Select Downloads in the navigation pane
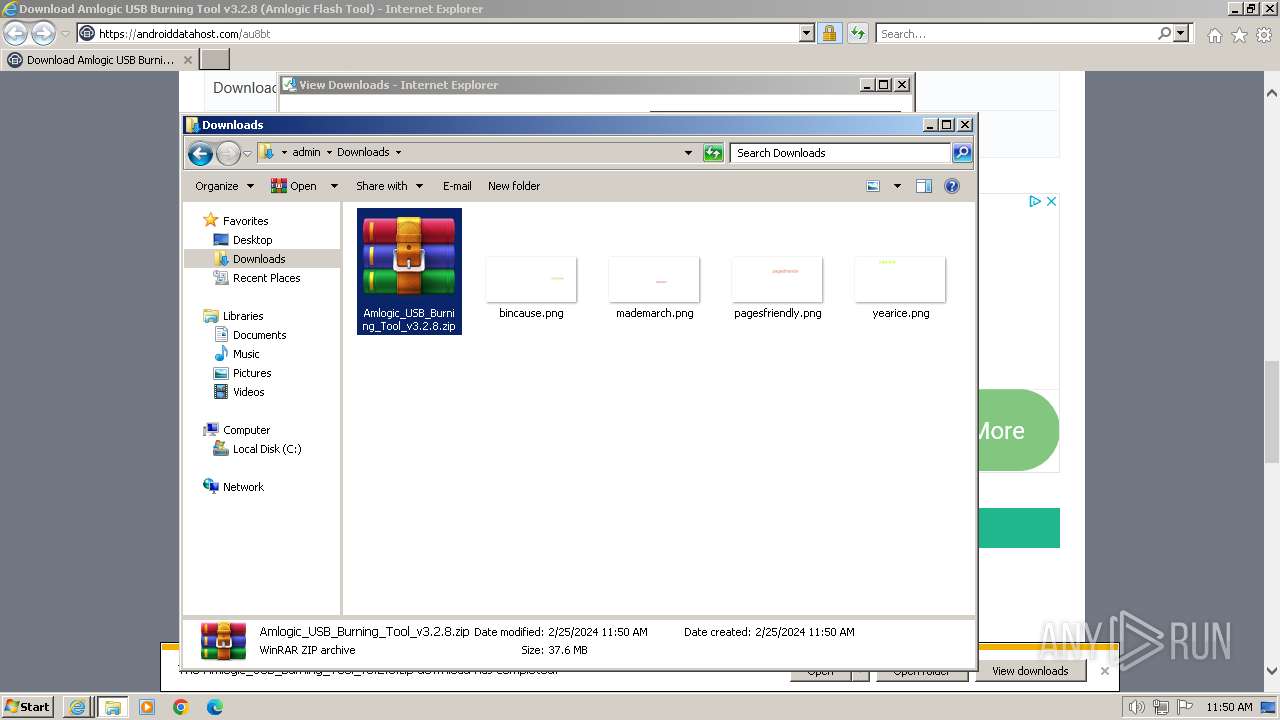 (259, 259)
